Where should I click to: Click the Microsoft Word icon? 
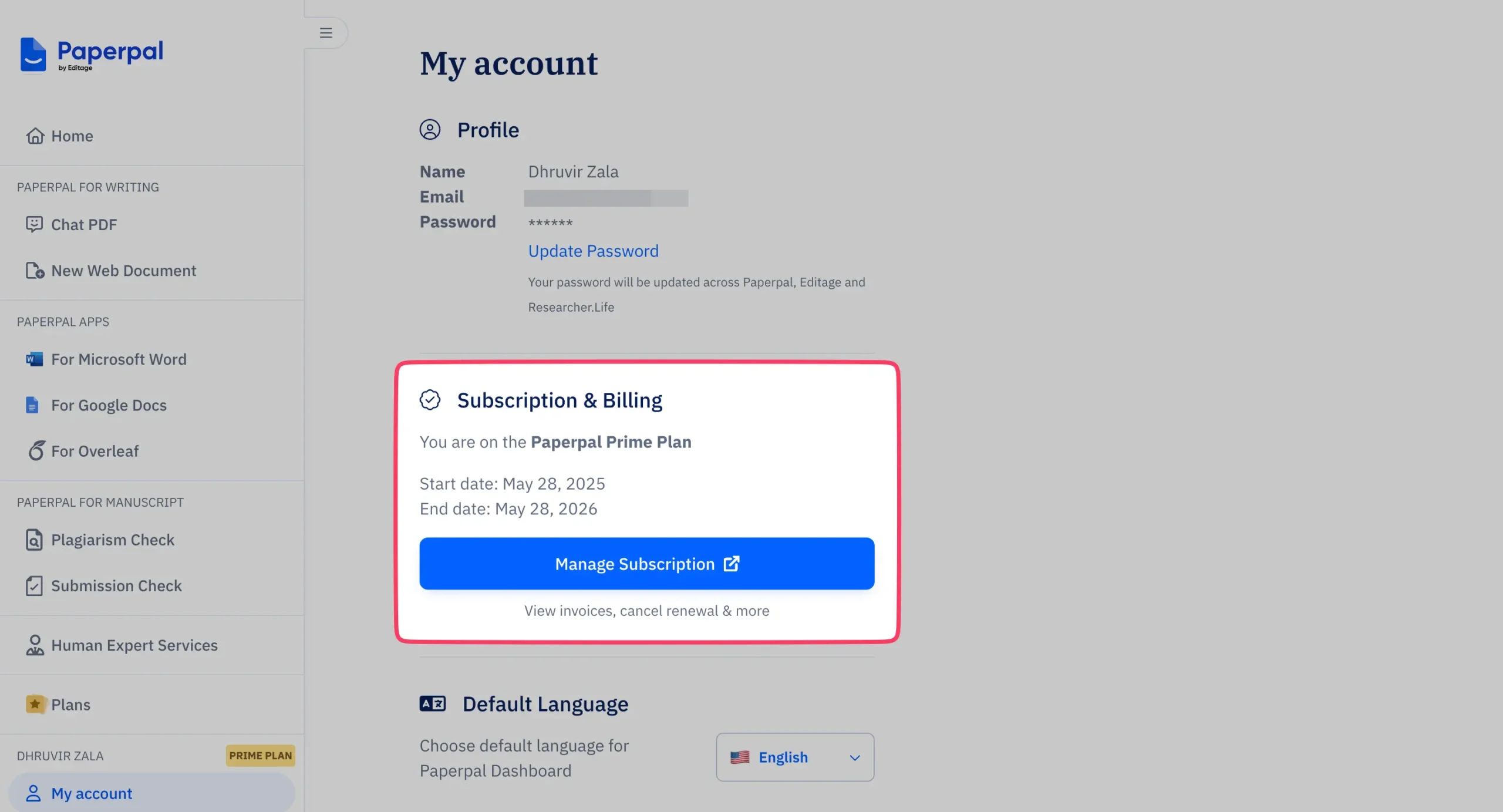point(34,359)
